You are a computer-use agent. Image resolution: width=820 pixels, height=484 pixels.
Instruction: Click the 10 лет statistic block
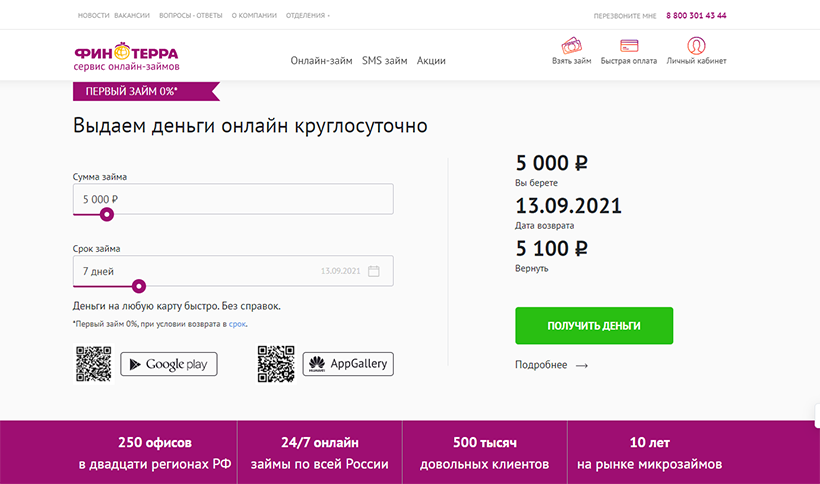(650, 453)
